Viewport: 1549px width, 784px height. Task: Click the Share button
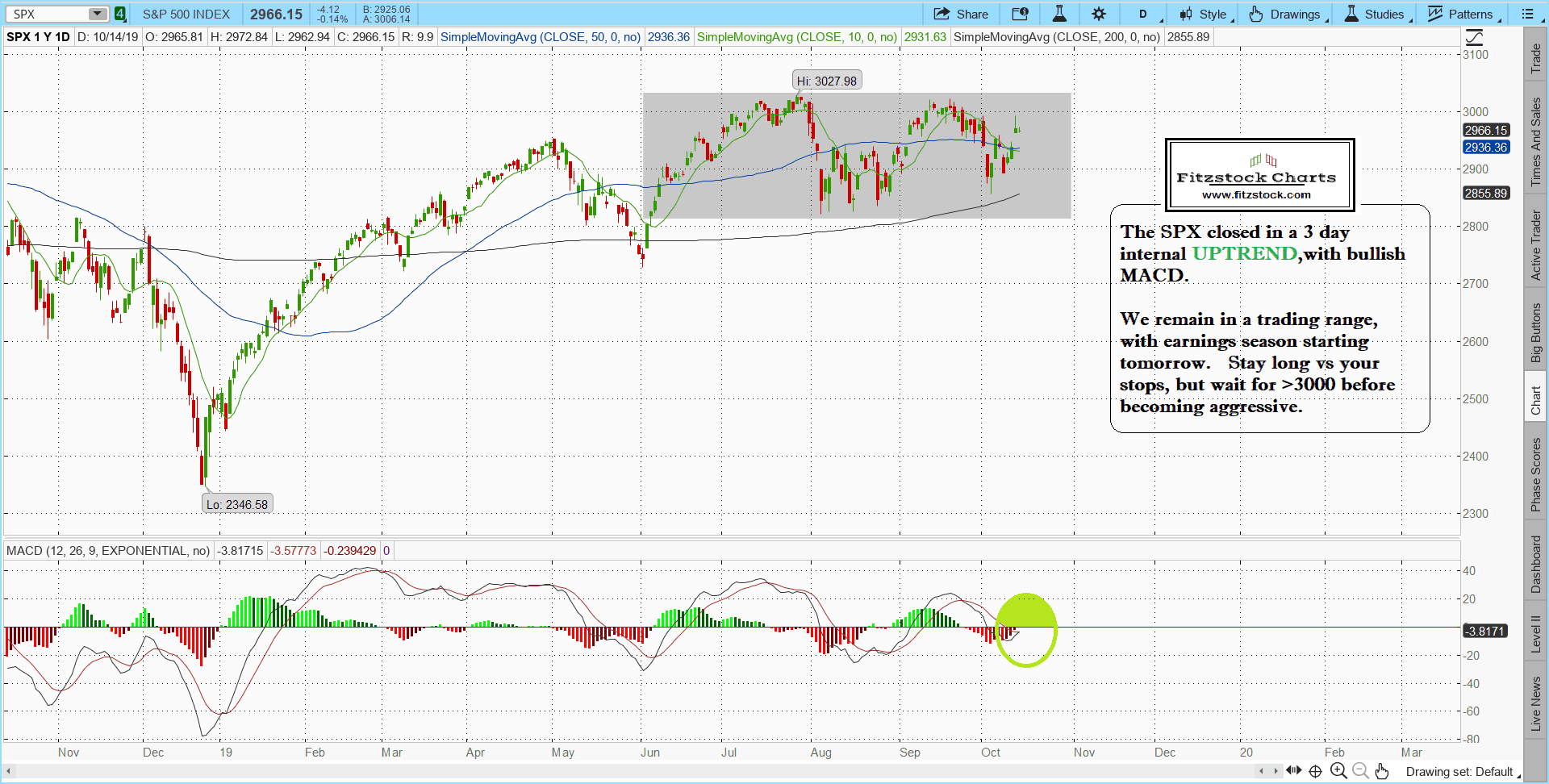click(x=961, y=14)
